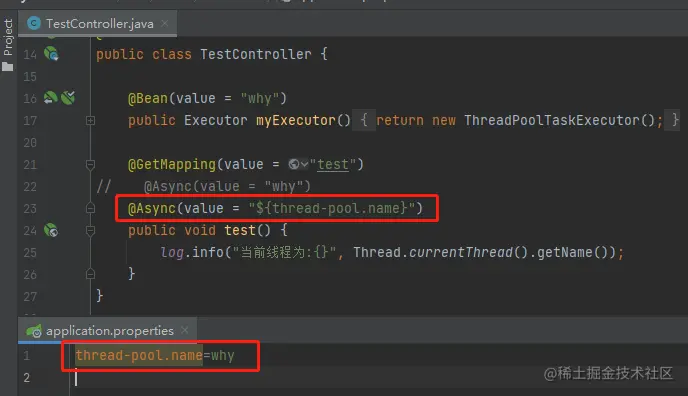Open the URL globe dropdown before "test"
This screenshot has width=688, height=396.
click(x=298, y=164)
